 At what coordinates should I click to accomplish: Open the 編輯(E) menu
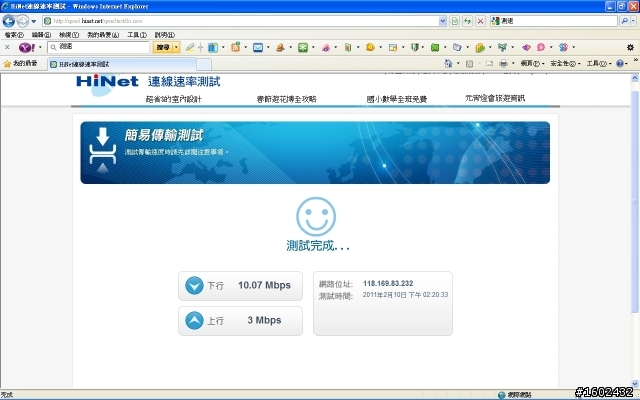tap(41, 35)
